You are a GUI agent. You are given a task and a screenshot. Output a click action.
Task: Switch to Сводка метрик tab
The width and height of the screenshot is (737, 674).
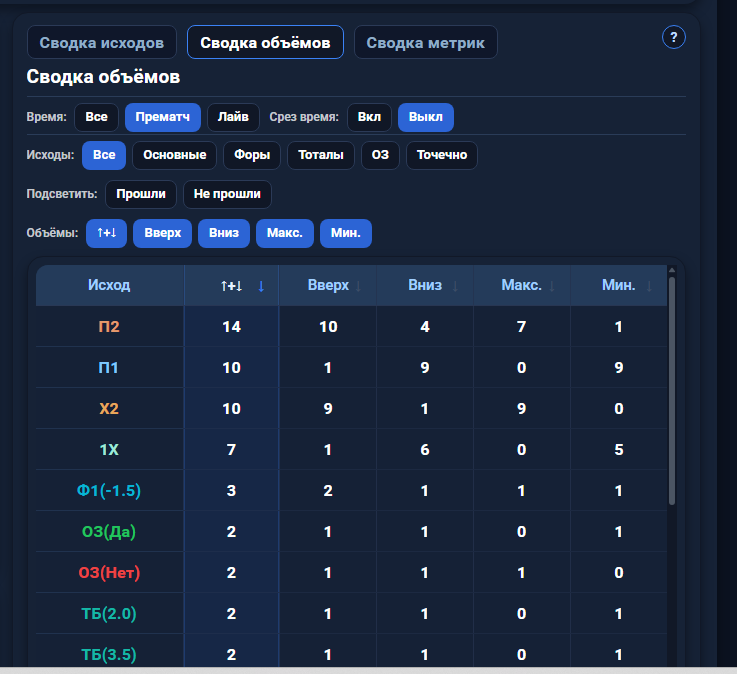pyautogui.click(x=425, y=42)
